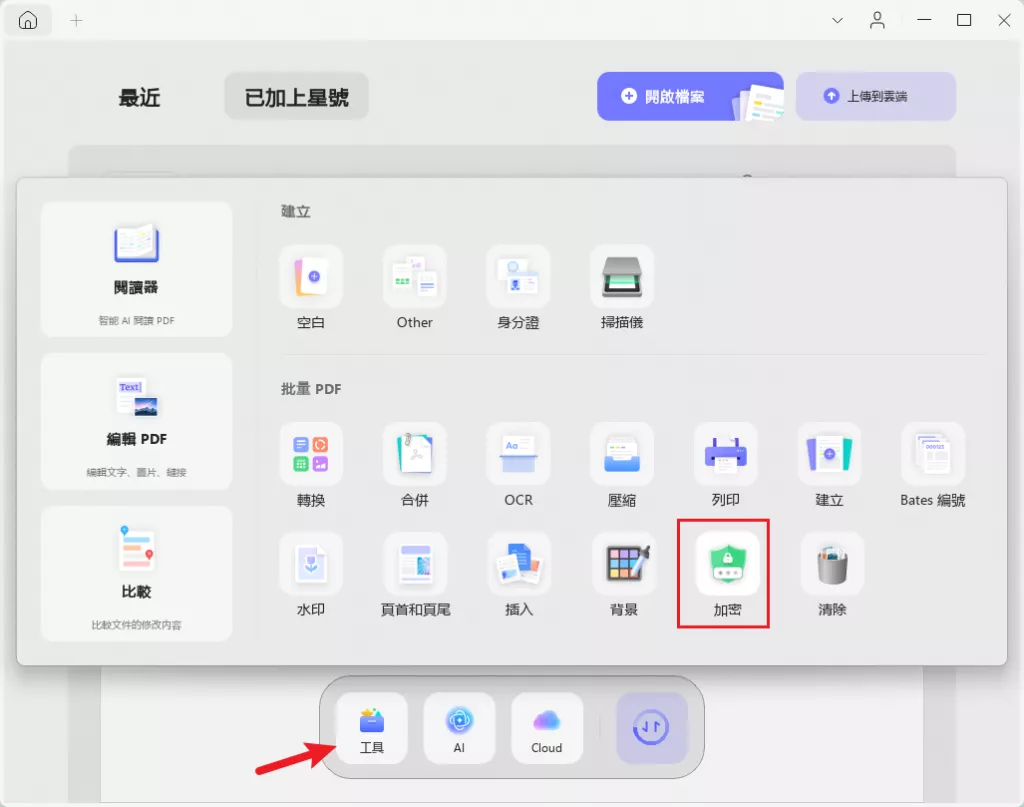Image resolution: width=1024 pixels, height=807 pixels.
Task: Click the 工具 tools button
Action: click(x=372, y=728)
